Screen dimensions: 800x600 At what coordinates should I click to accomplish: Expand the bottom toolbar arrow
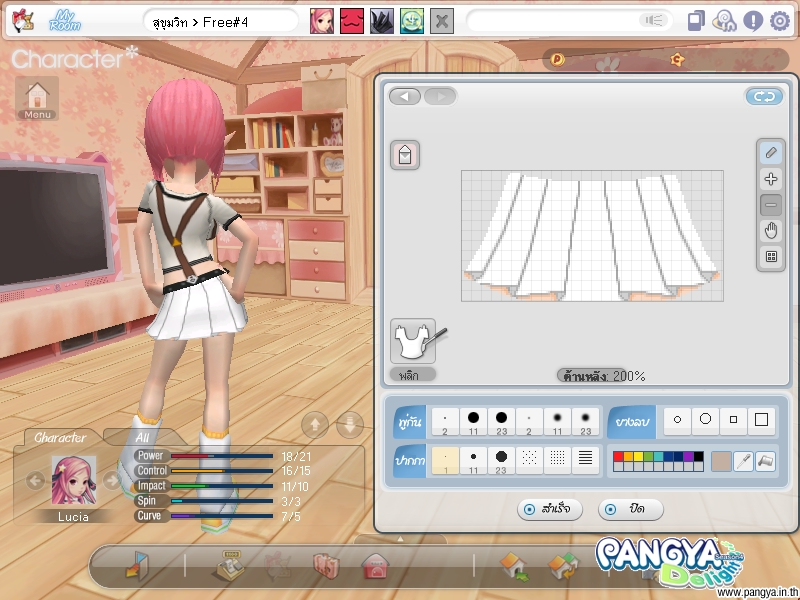401,539
